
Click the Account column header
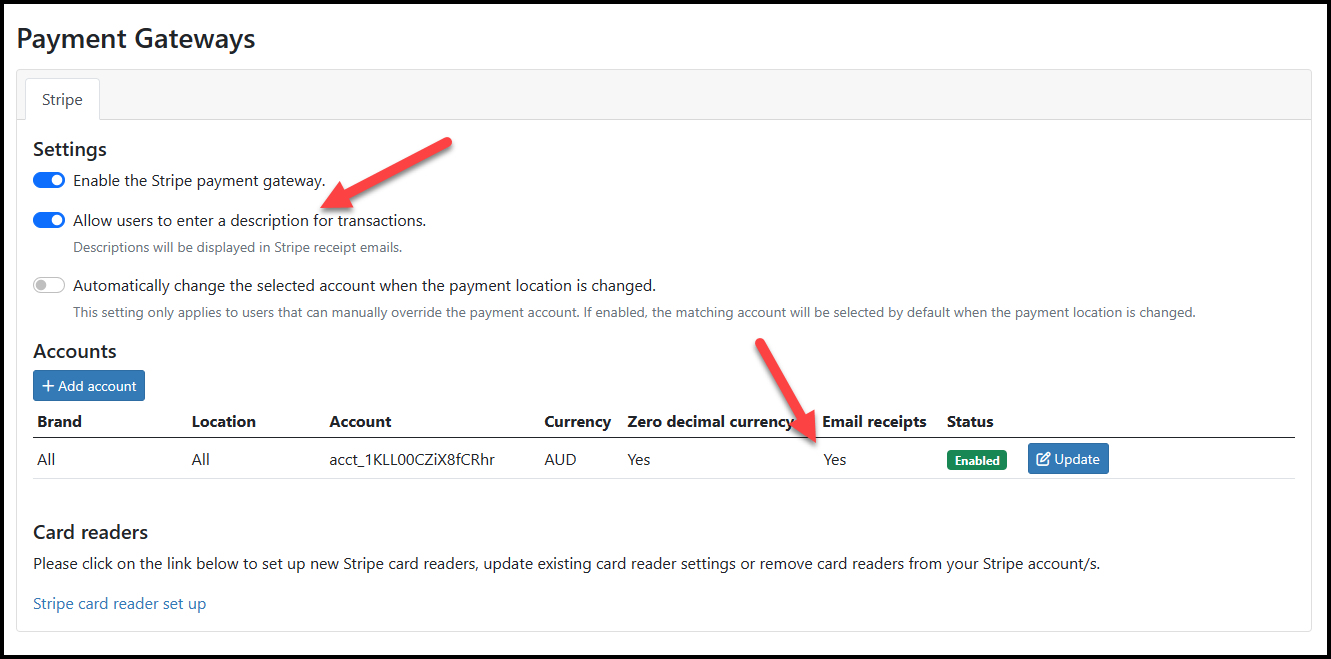(360, 422)
